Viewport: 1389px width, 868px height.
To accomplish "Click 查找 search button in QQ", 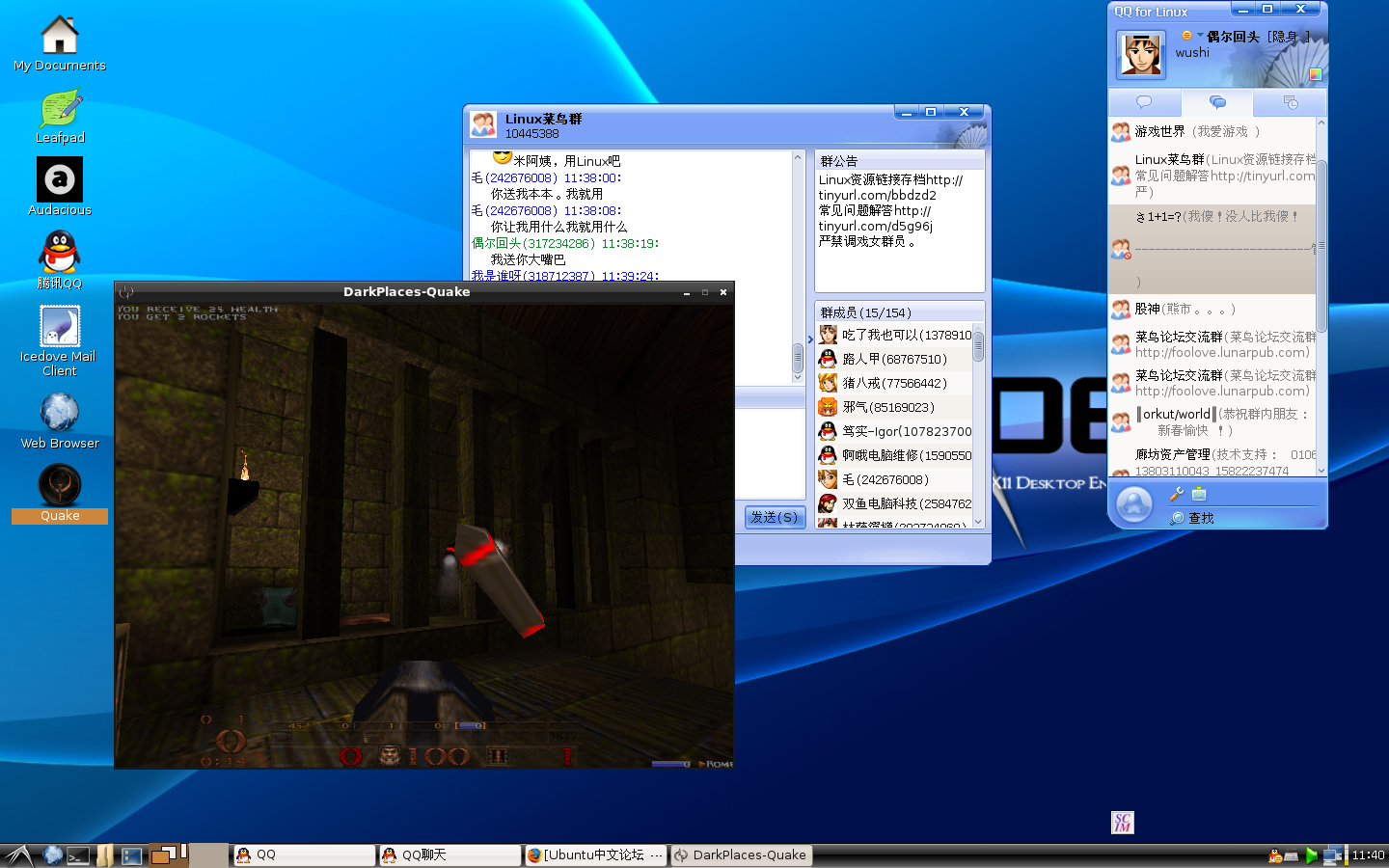I will coord(1191,518).
